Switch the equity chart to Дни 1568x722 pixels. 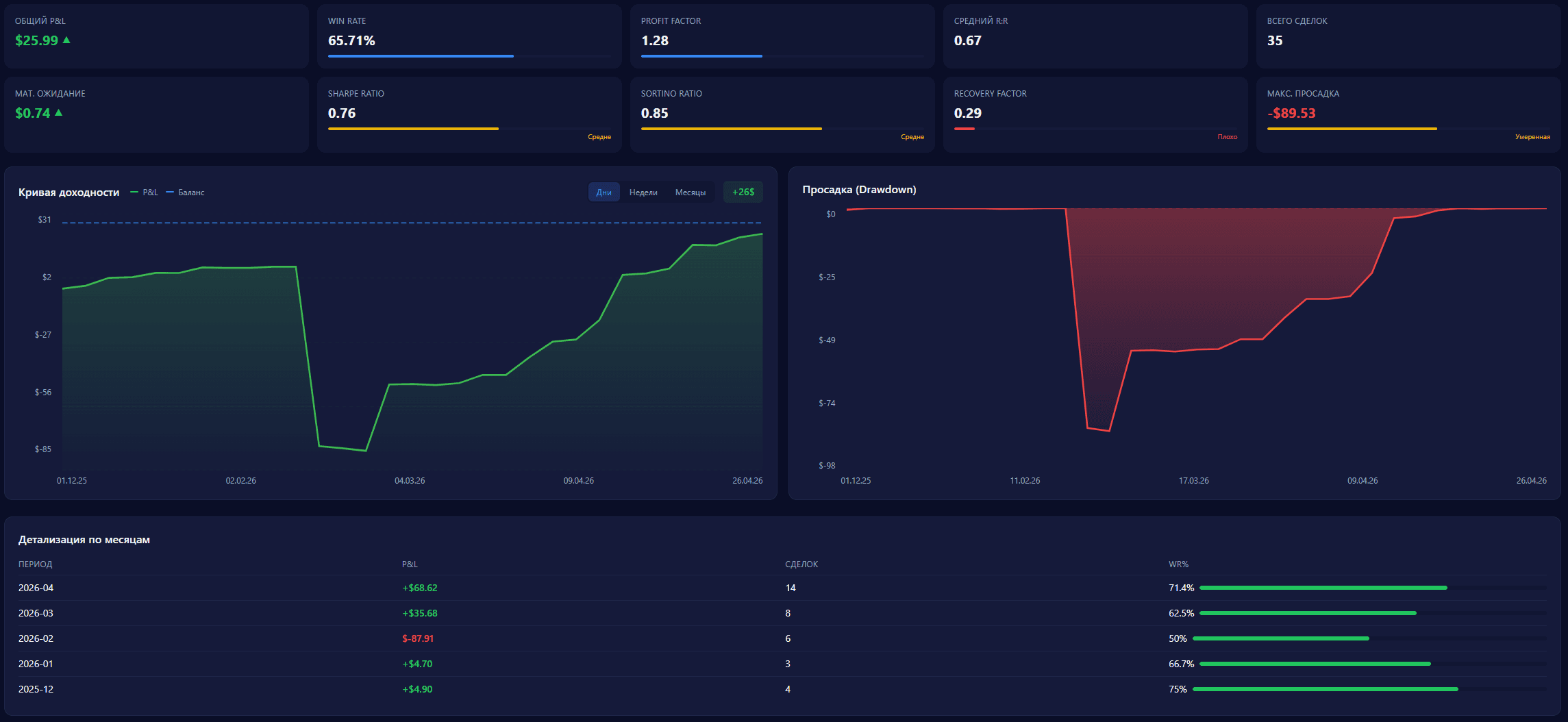click(604, 192)
